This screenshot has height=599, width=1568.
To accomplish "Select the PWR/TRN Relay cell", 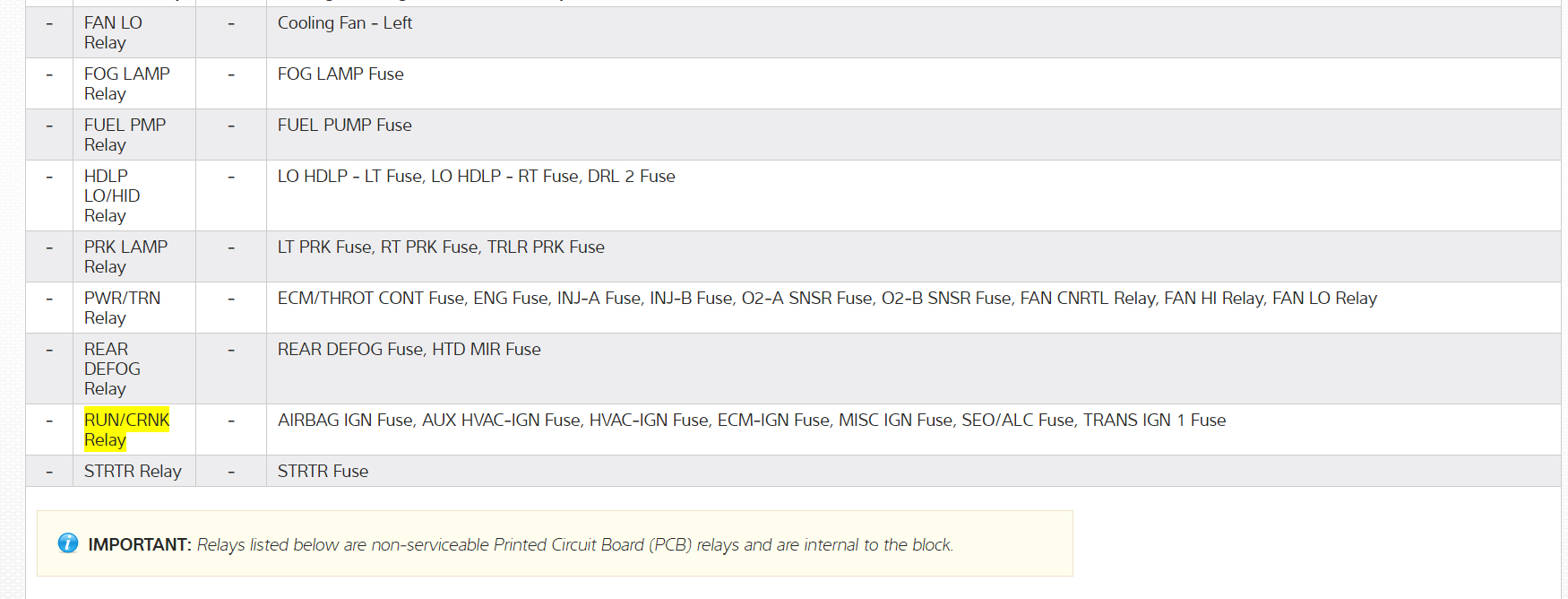I will pyautogui.click(x=122, y=308).
